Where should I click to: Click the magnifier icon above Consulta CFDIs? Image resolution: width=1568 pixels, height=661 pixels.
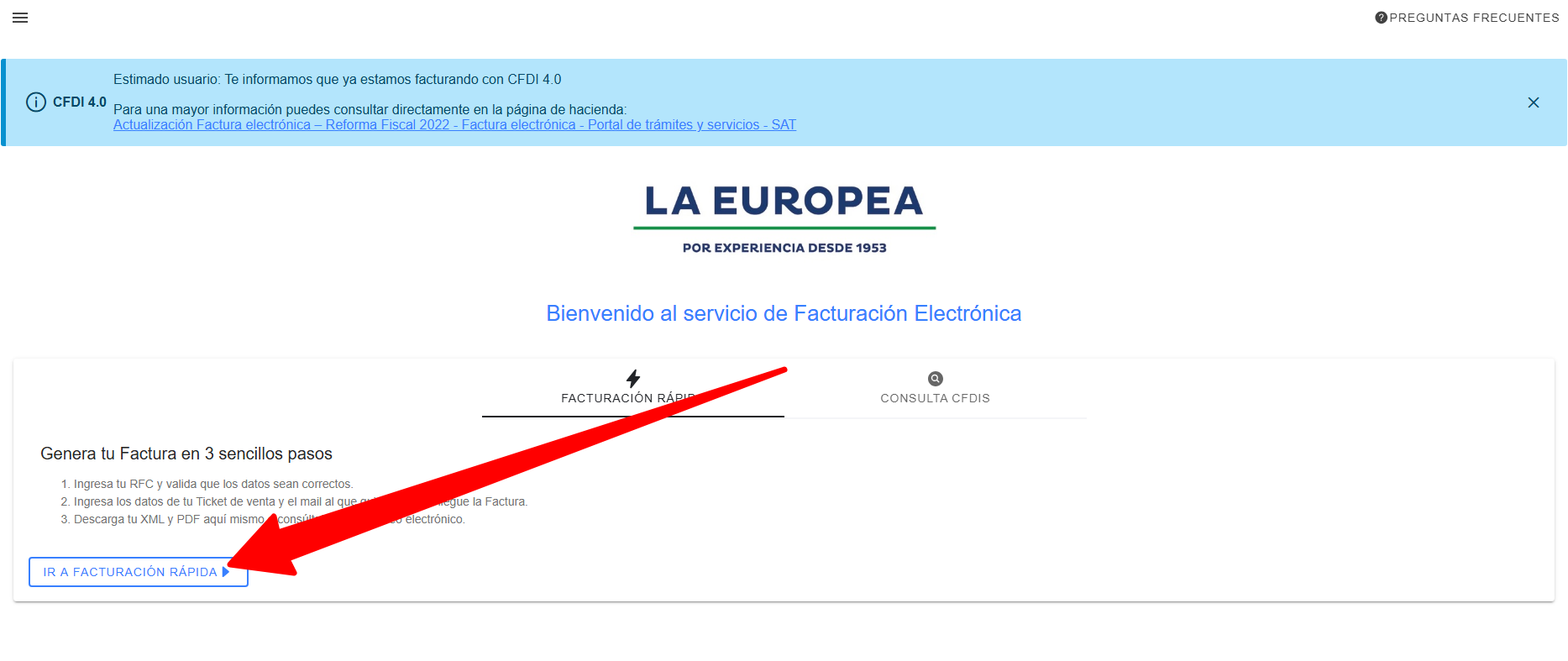coord(935,379)
